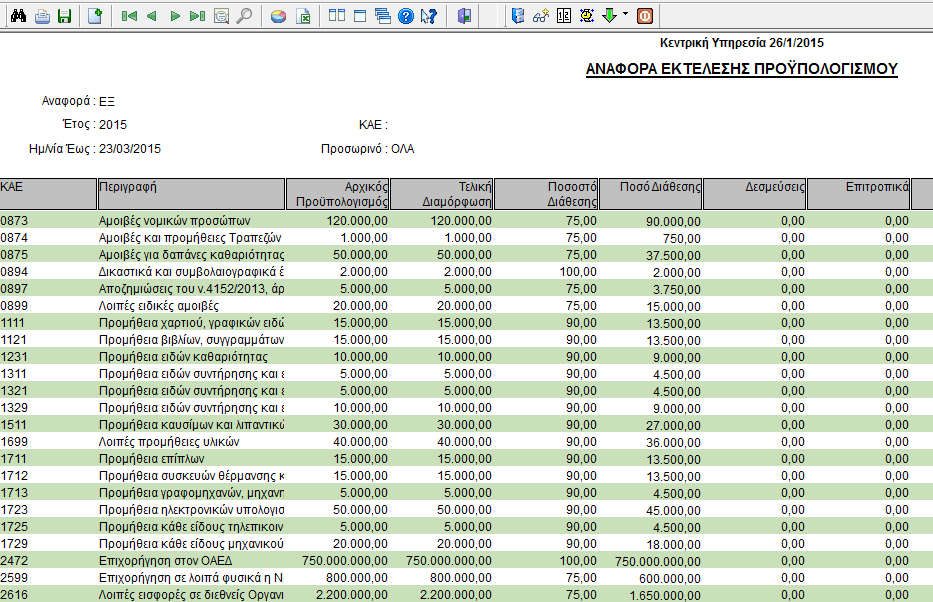This screenshot has width=933, height=602.
Task: Click the ΚΑΕ code 2472 cell
Action: coord(14,561)
